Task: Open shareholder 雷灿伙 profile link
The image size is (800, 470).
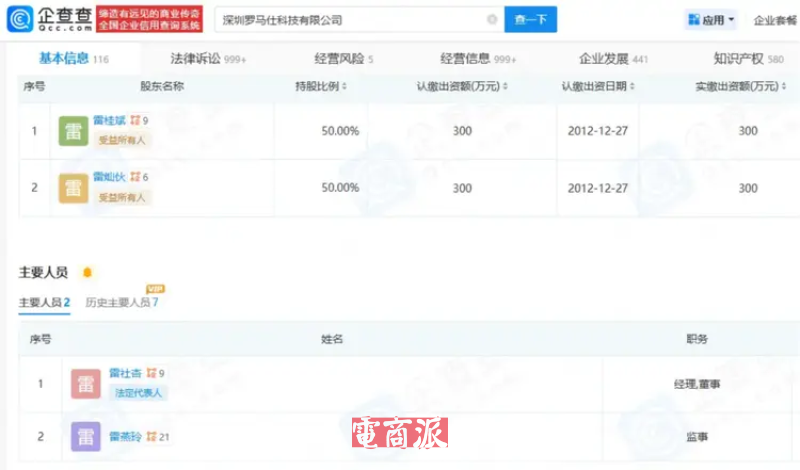Action: pyautogui.click(x=109, y=177)
